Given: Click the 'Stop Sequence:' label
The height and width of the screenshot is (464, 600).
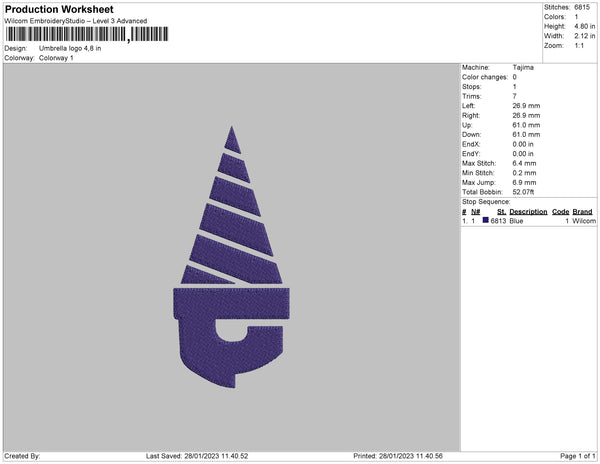Looking at the screenshot, I should [x=486, y=202].
